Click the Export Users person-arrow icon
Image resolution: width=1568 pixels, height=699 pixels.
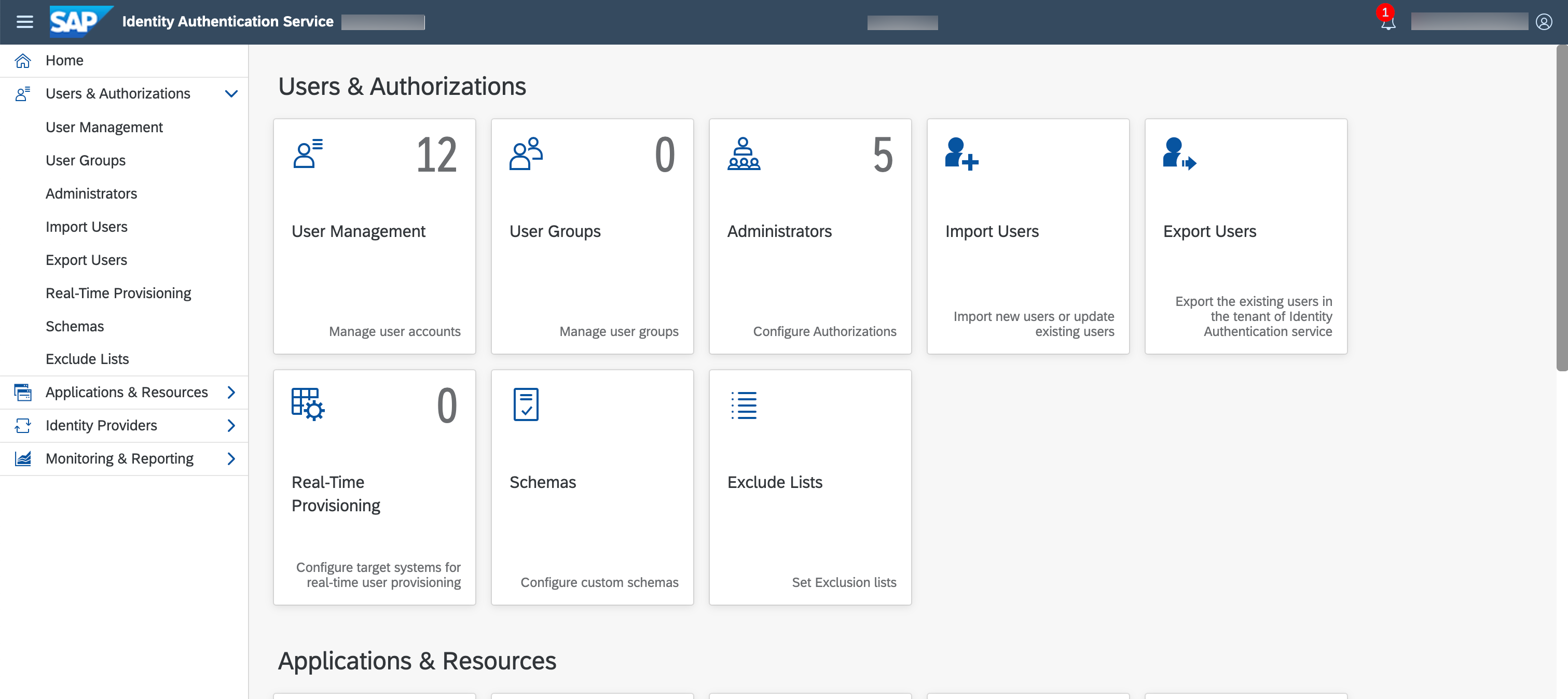(x=1179, y=154)
